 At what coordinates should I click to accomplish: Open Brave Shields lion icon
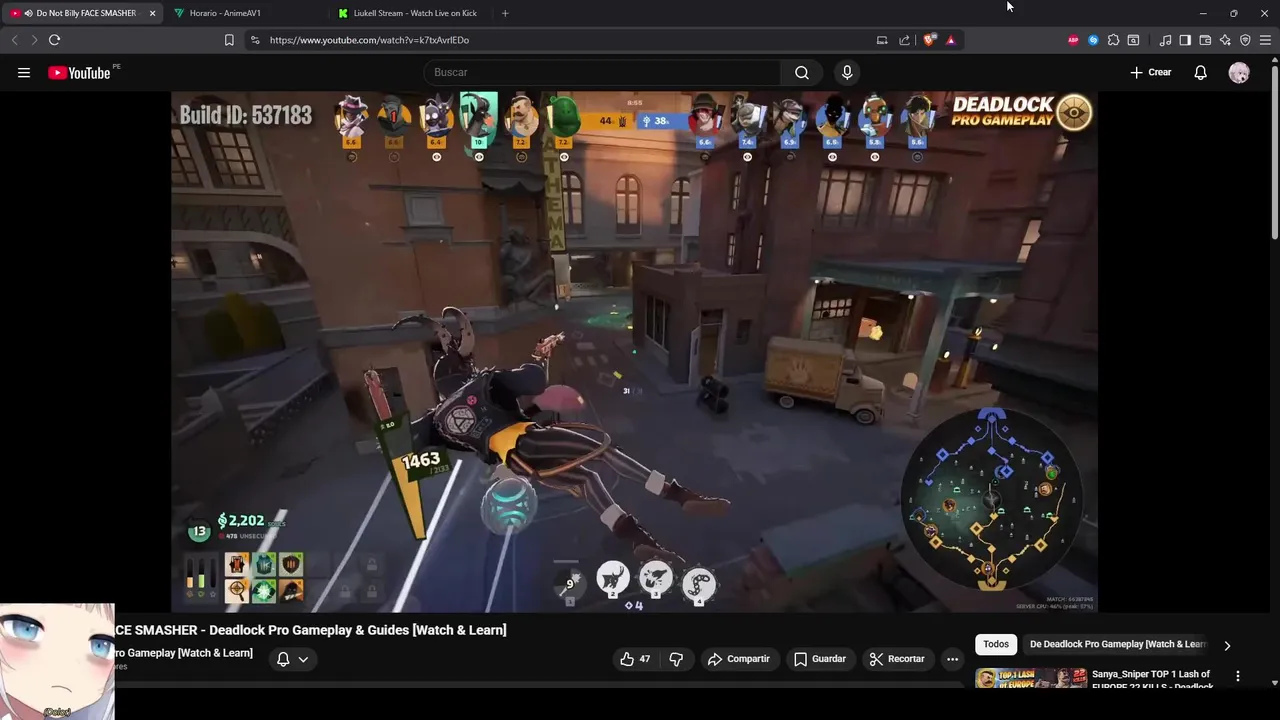[x=929, y=40]
